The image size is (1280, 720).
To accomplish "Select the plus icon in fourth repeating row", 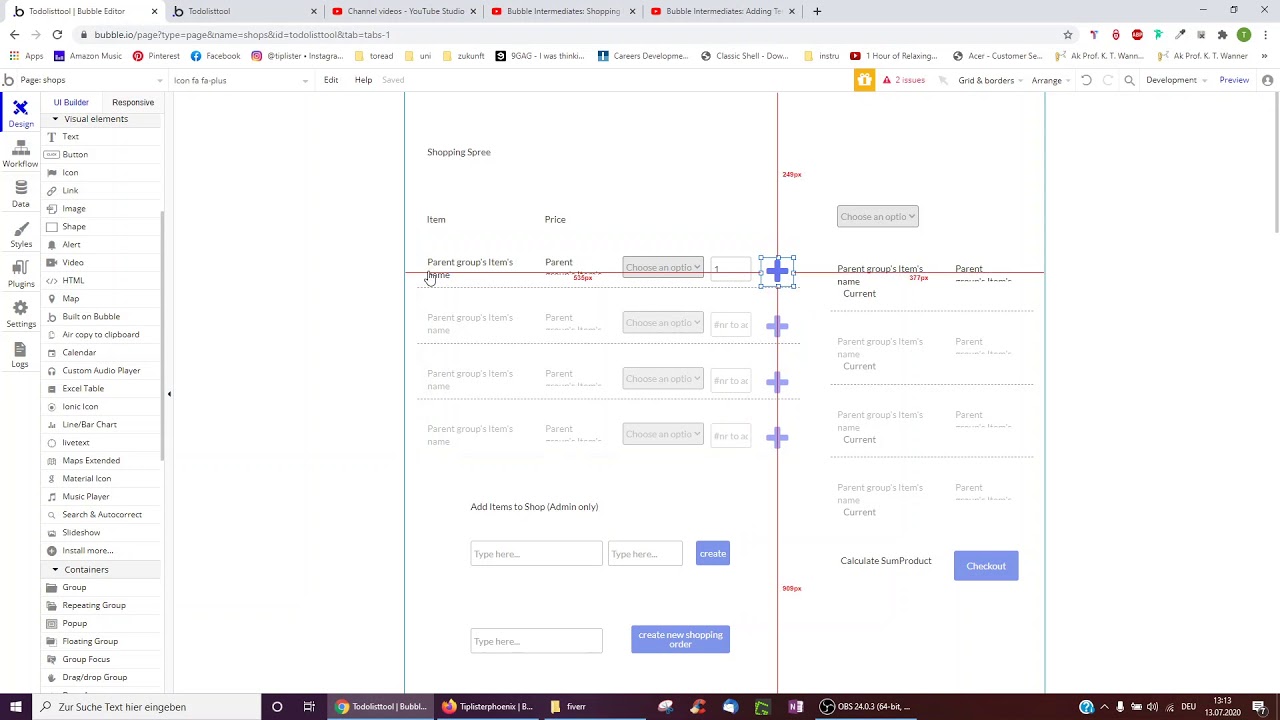I will pos(777,437).
